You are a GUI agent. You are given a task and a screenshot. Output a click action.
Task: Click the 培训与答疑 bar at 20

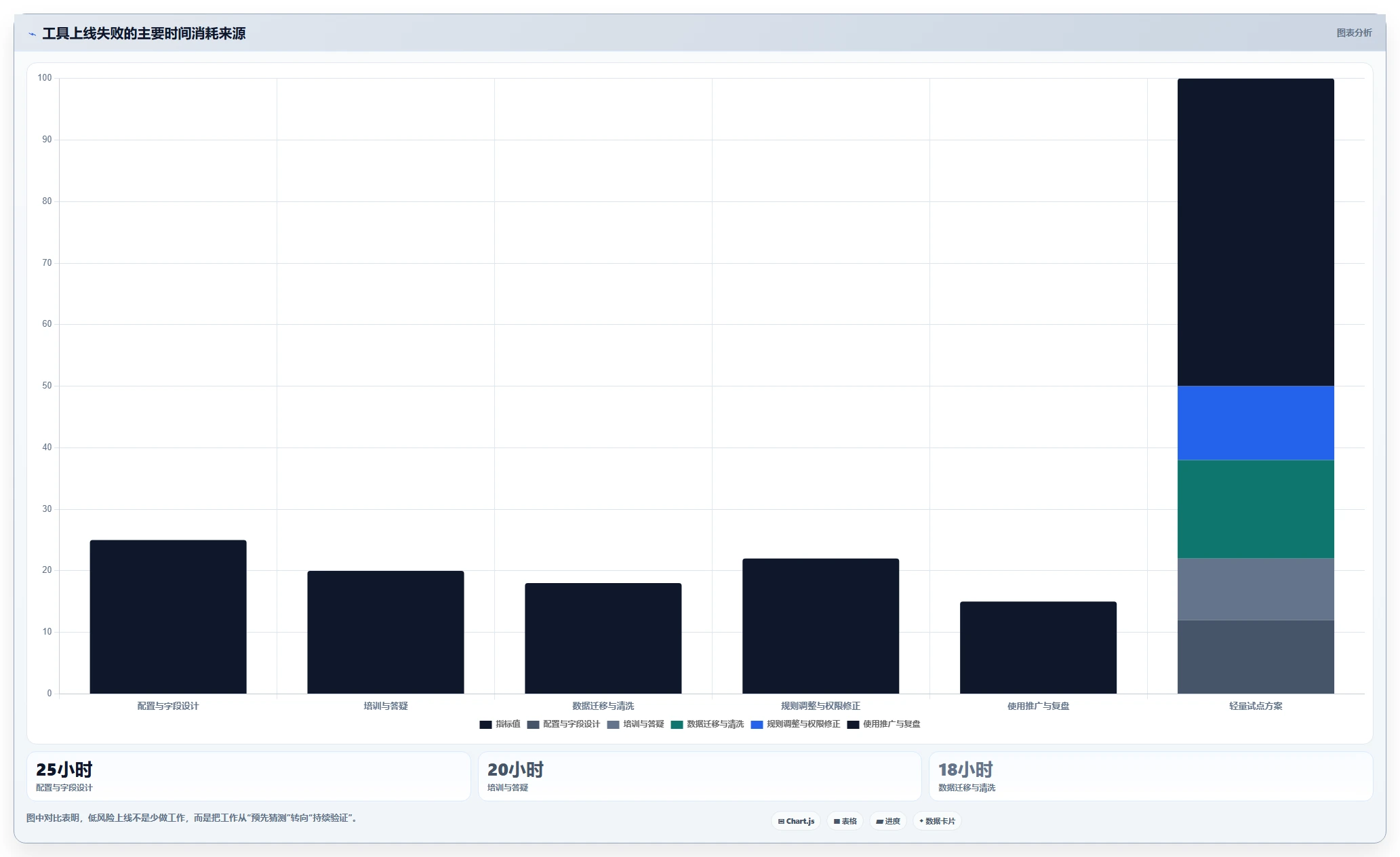386,632
